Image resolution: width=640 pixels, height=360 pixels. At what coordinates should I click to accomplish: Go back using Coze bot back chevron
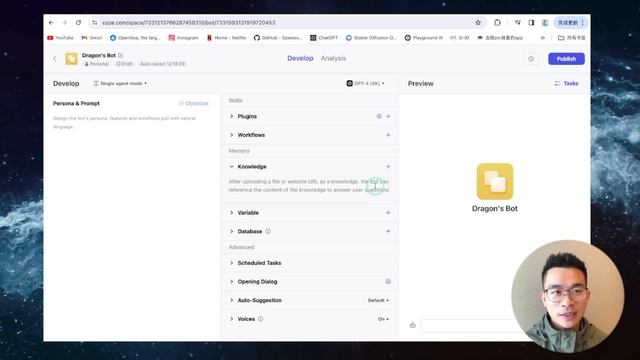pos(55,59)
